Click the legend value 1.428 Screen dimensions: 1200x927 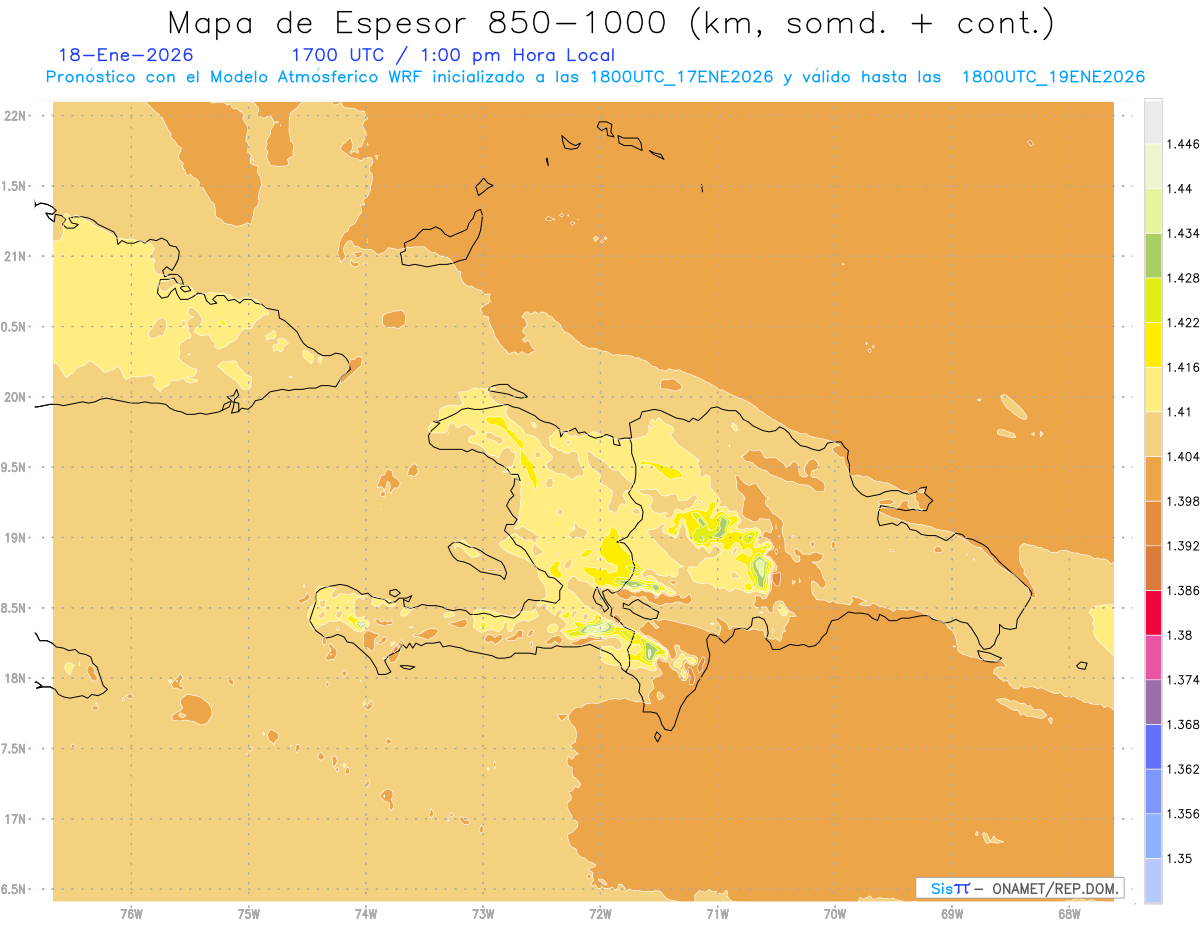(1182, 278)
